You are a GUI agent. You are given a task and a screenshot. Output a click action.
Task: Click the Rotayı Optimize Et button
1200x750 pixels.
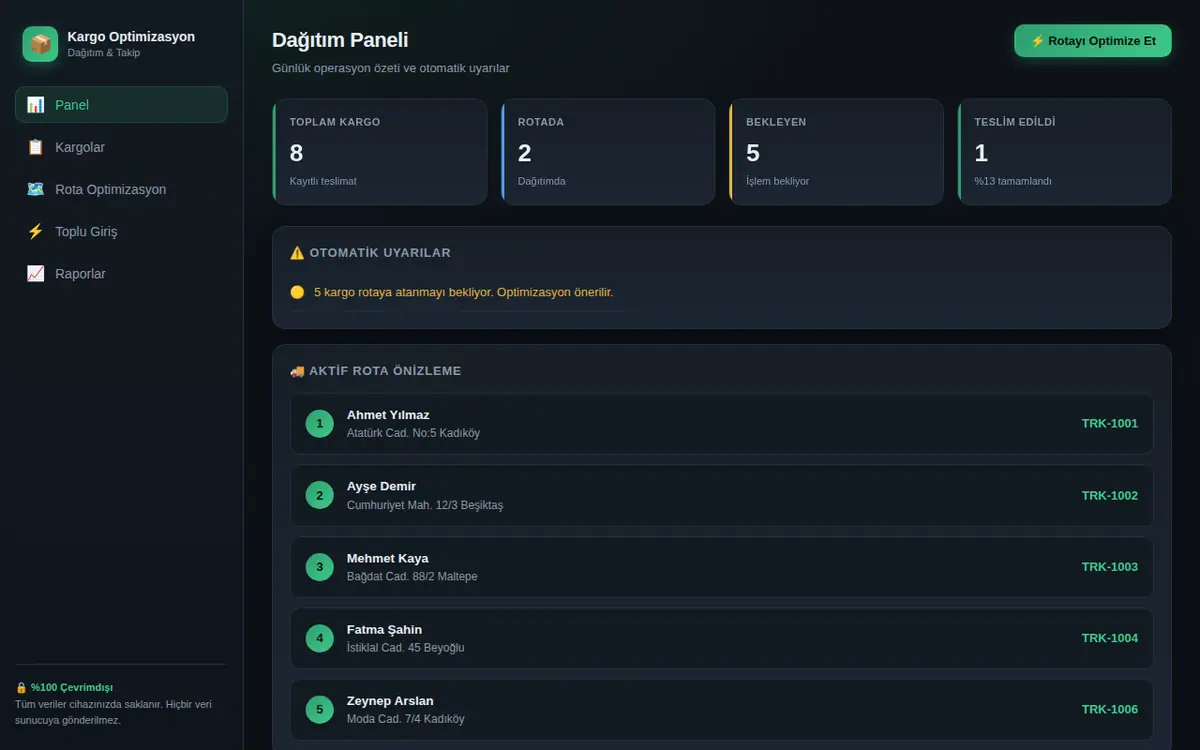coord(1092,41)
